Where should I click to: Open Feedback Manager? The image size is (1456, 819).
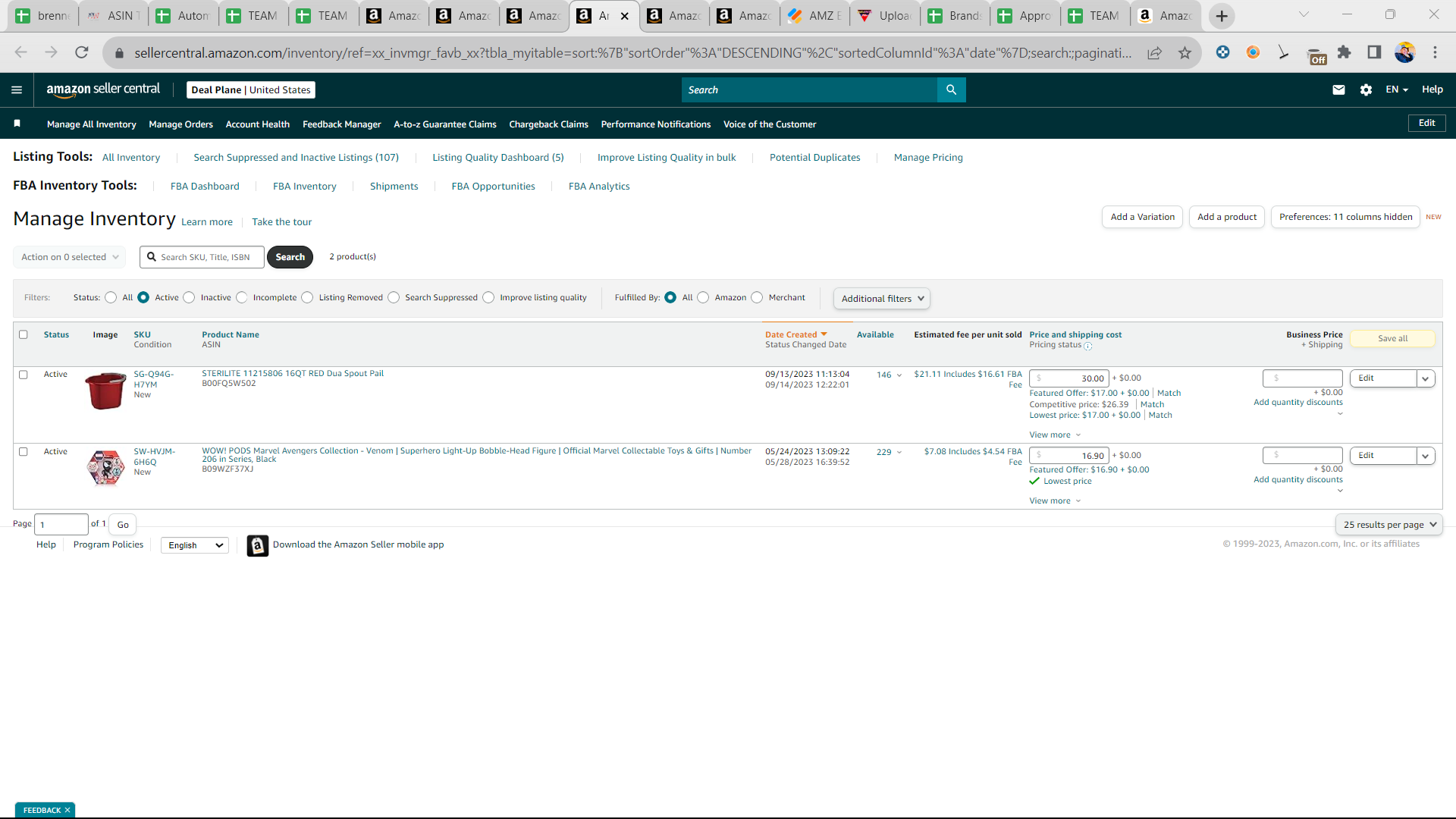342,124
